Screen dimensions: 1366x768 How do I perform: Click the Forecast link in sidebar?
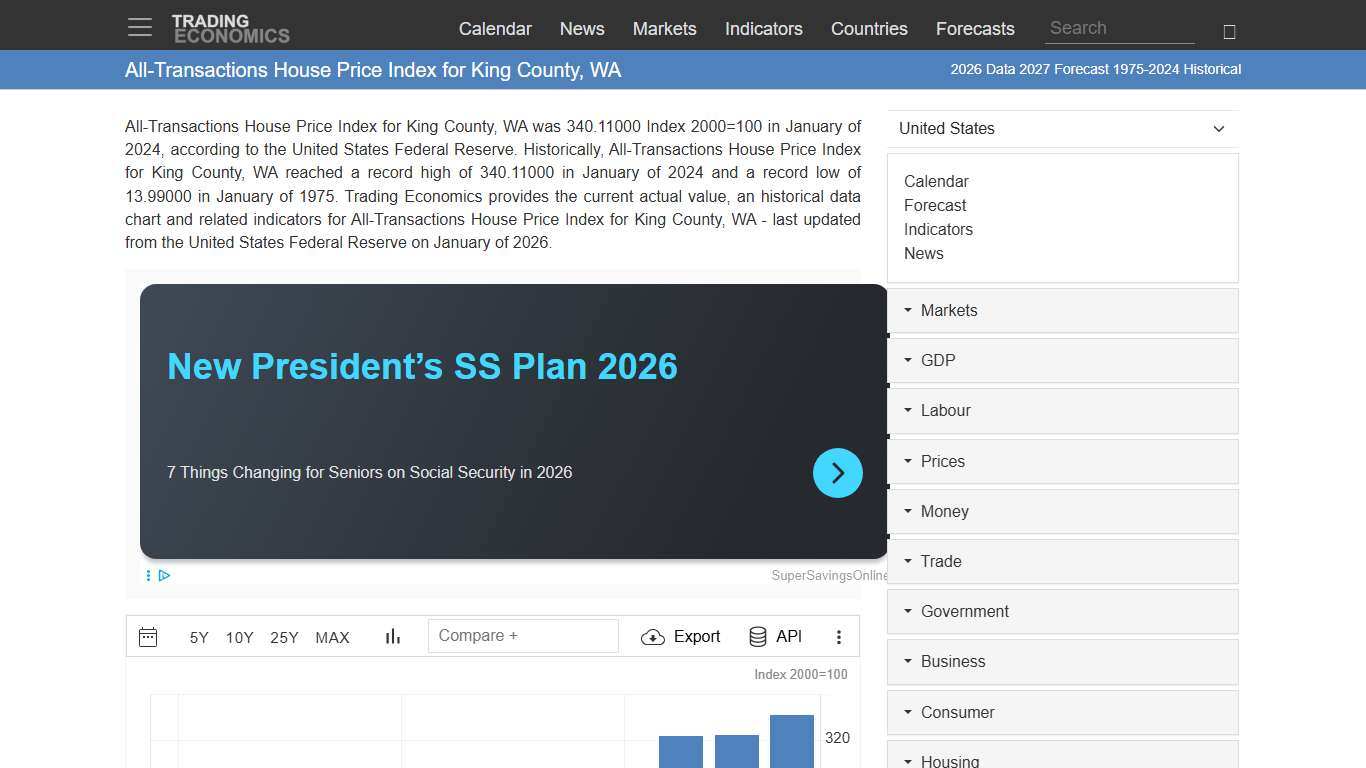pos(935,206)
